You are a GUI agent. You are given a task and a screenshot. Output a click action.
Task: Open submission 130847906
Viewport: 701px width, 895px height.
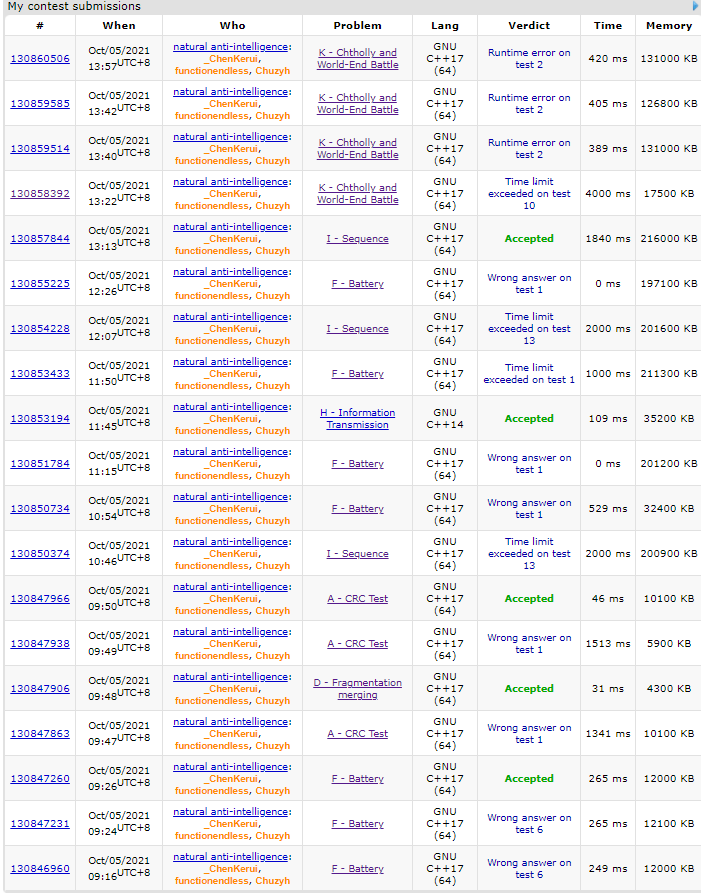[40, 689]
